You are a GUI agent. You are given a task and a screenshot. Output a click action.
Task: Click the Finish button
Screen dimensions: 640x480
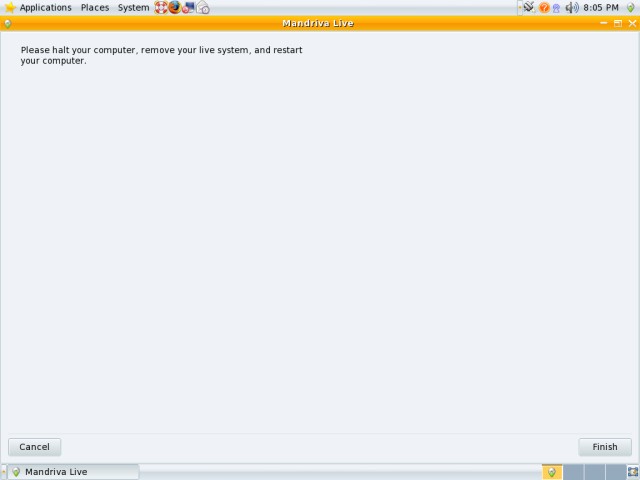[604, 447]
